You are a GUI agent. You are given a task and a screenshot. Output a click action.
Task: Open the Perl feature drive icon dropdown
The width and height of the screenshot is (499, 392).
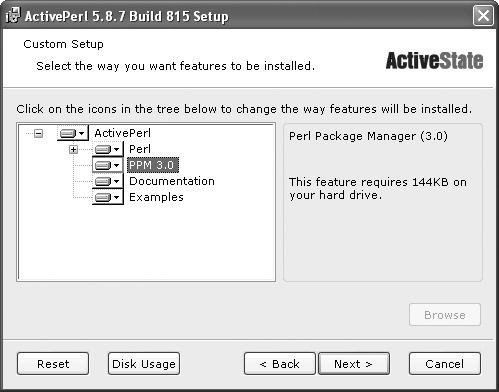click(x=108, y=149)
